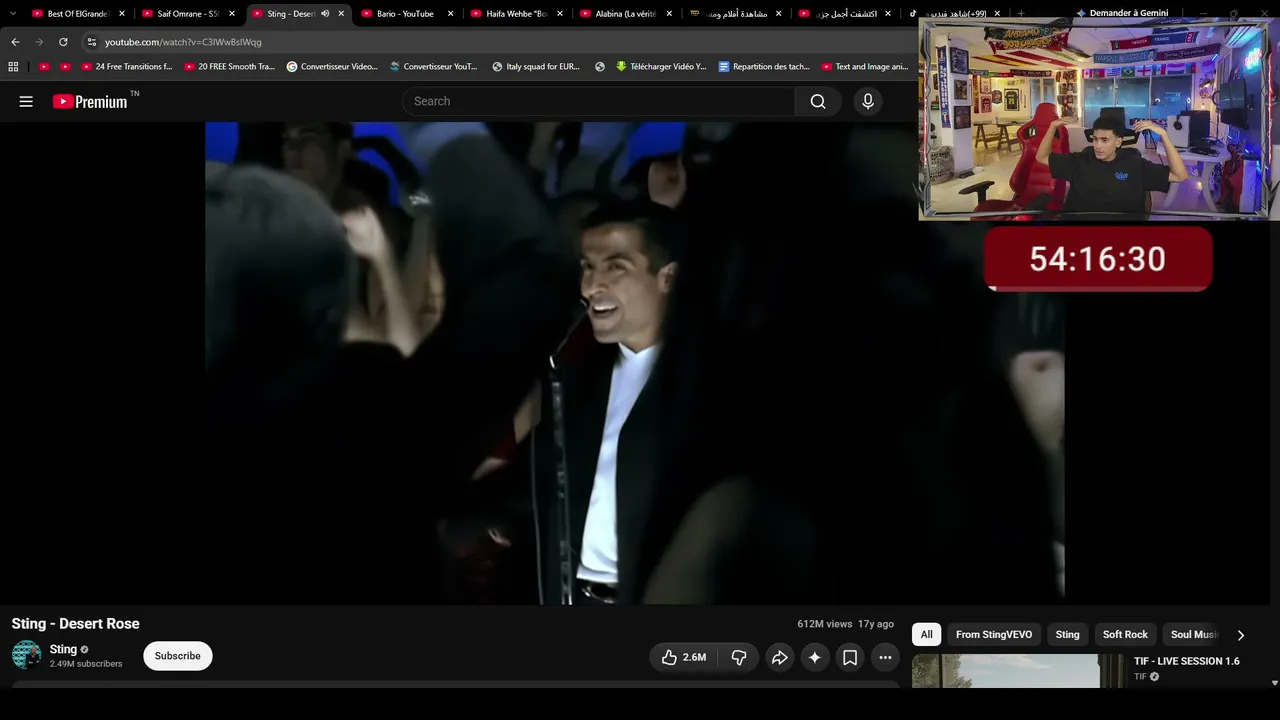Share the video via arrow icon
Viewport: 1280px width, 720px height.
[779, 657]
